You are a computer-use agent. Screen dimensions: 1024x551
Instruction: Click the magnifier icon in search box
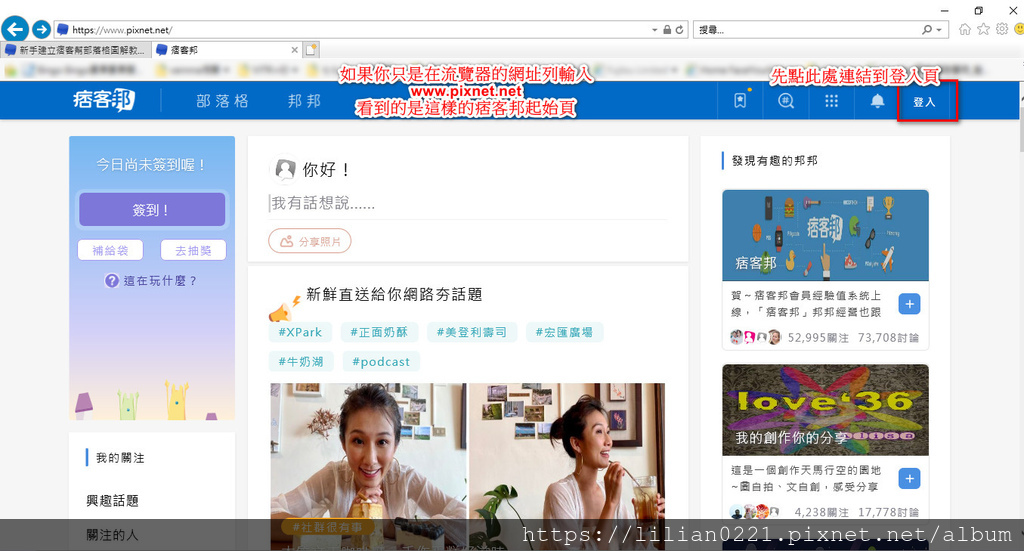tap(927, 29)
